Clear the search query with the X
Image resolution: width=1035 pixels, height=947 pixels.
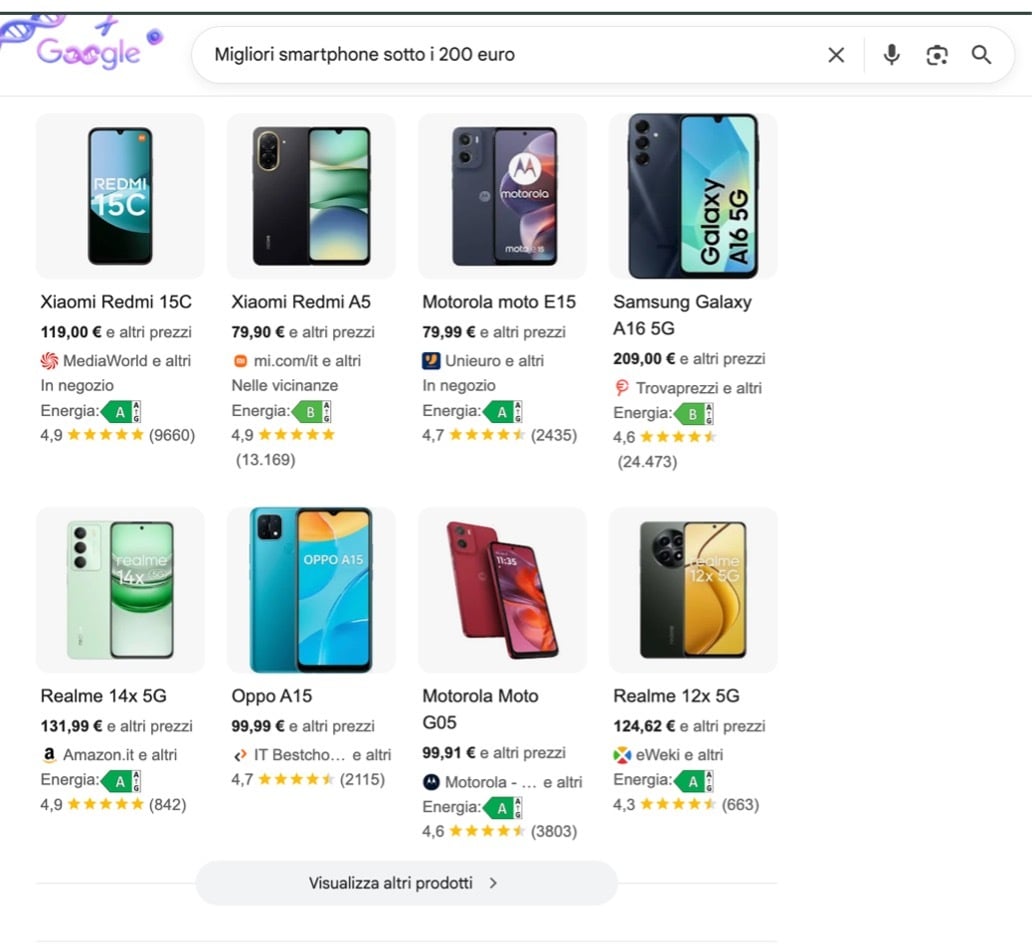[836, 55]
